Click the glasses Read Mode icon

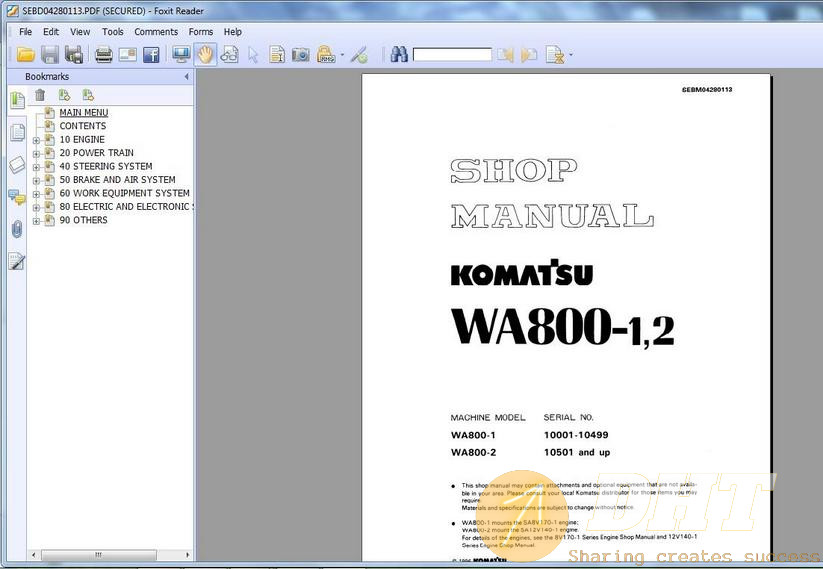pos(229,54)
